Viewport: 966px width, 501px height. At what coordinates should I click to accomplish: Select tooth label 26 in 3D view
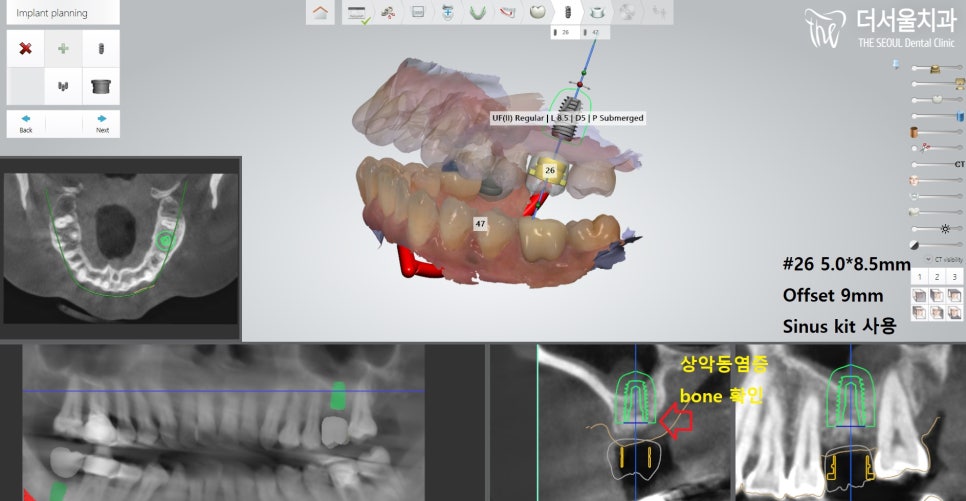pyautogui.click(x=550, y=170)
